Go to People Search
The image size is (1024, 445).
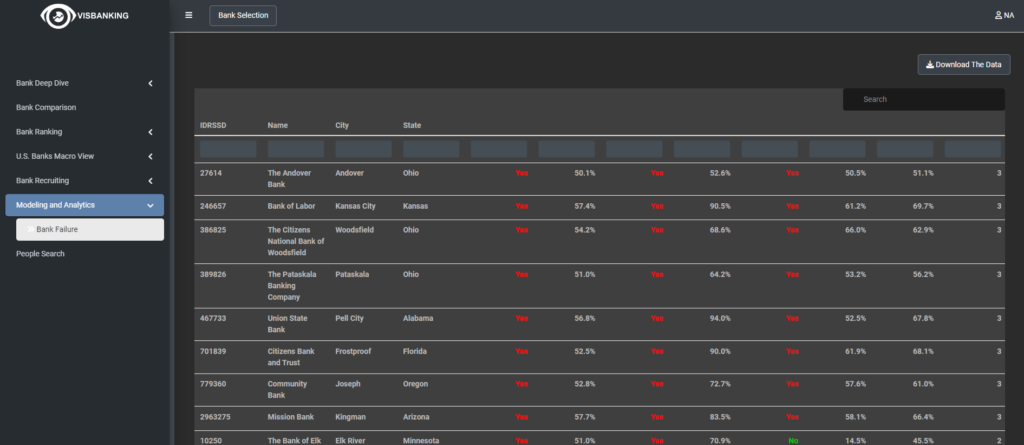click(x=40, y=254)
